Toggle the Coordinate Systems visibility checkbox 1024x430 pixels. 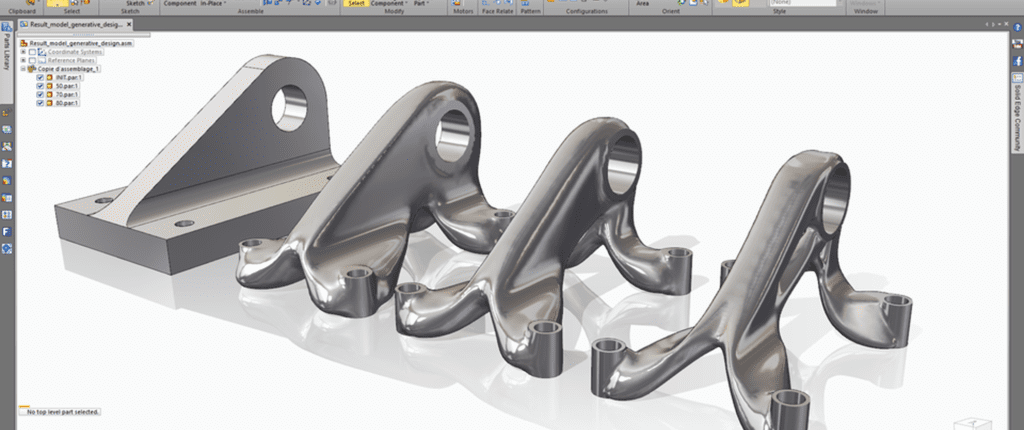pyautogui.click(x=33, y=52)
